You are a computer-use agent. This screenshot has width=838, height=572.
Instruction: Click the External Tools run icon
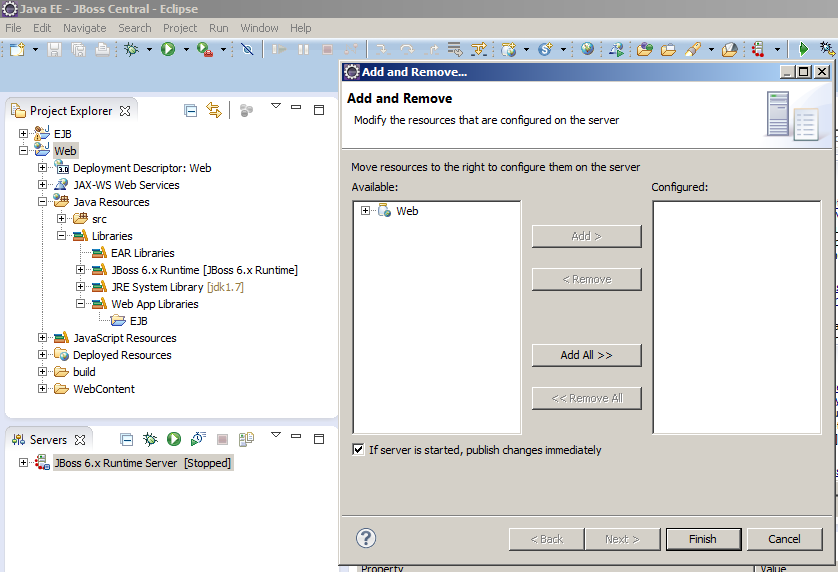(205, 50)
